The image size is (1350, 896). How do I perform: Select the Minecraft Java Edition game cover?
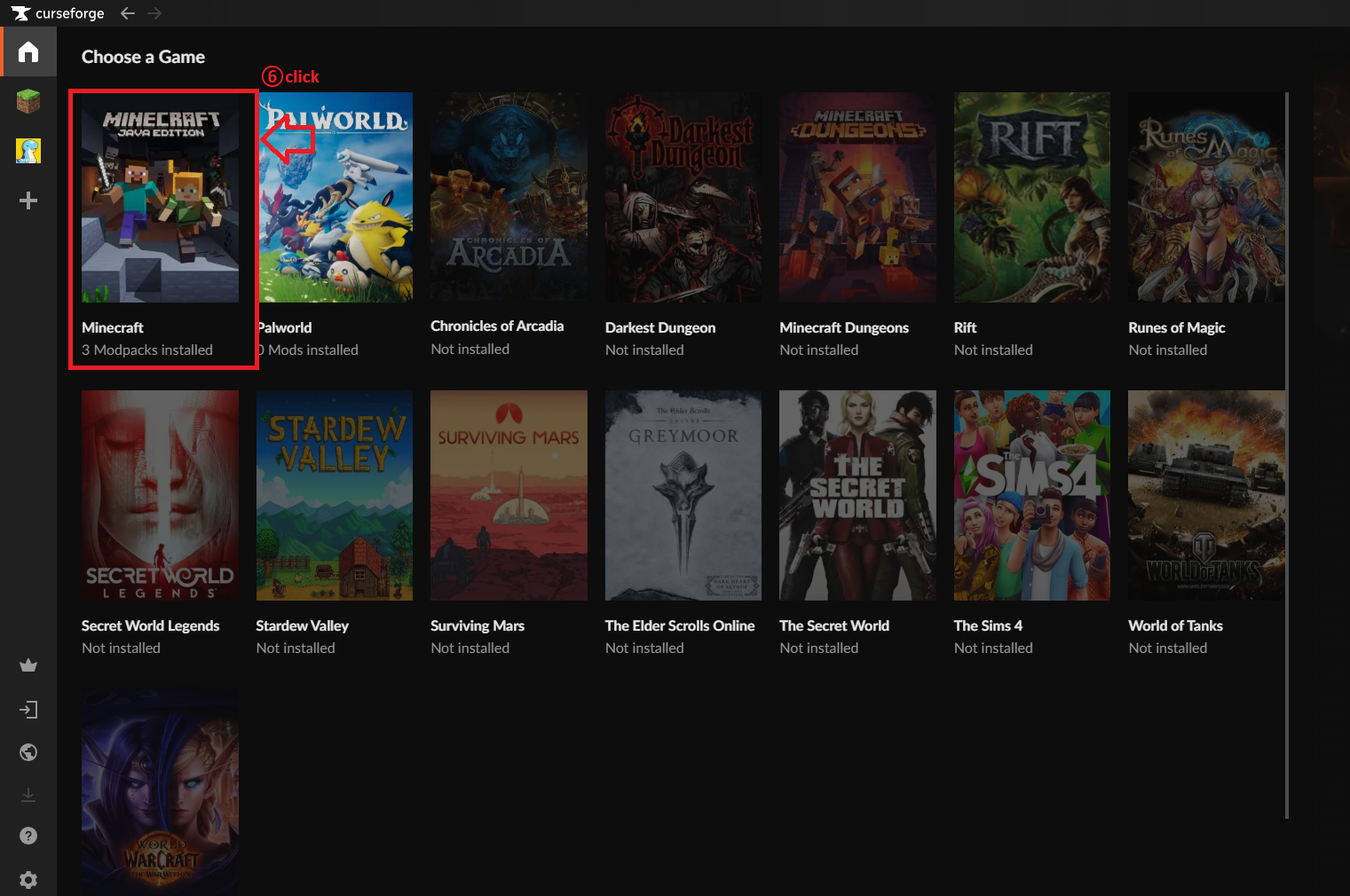point(160,198)
